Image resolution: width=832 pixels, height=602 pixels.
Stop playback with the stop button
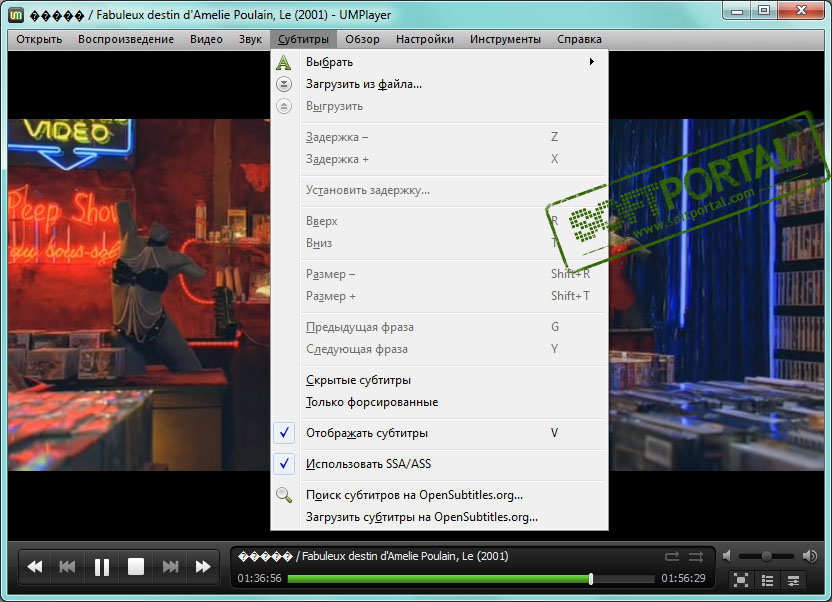[x=136, y=567]
